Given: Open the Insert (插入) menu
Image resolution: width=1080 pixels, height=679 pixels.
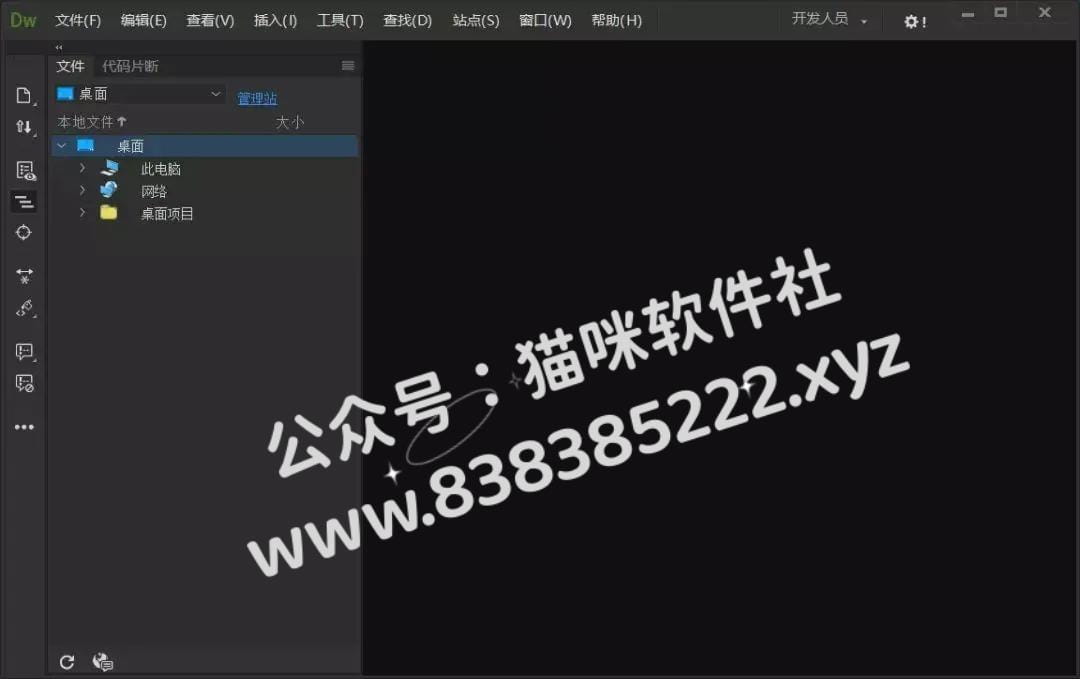Looking at the screenshot, I should 275,21.
